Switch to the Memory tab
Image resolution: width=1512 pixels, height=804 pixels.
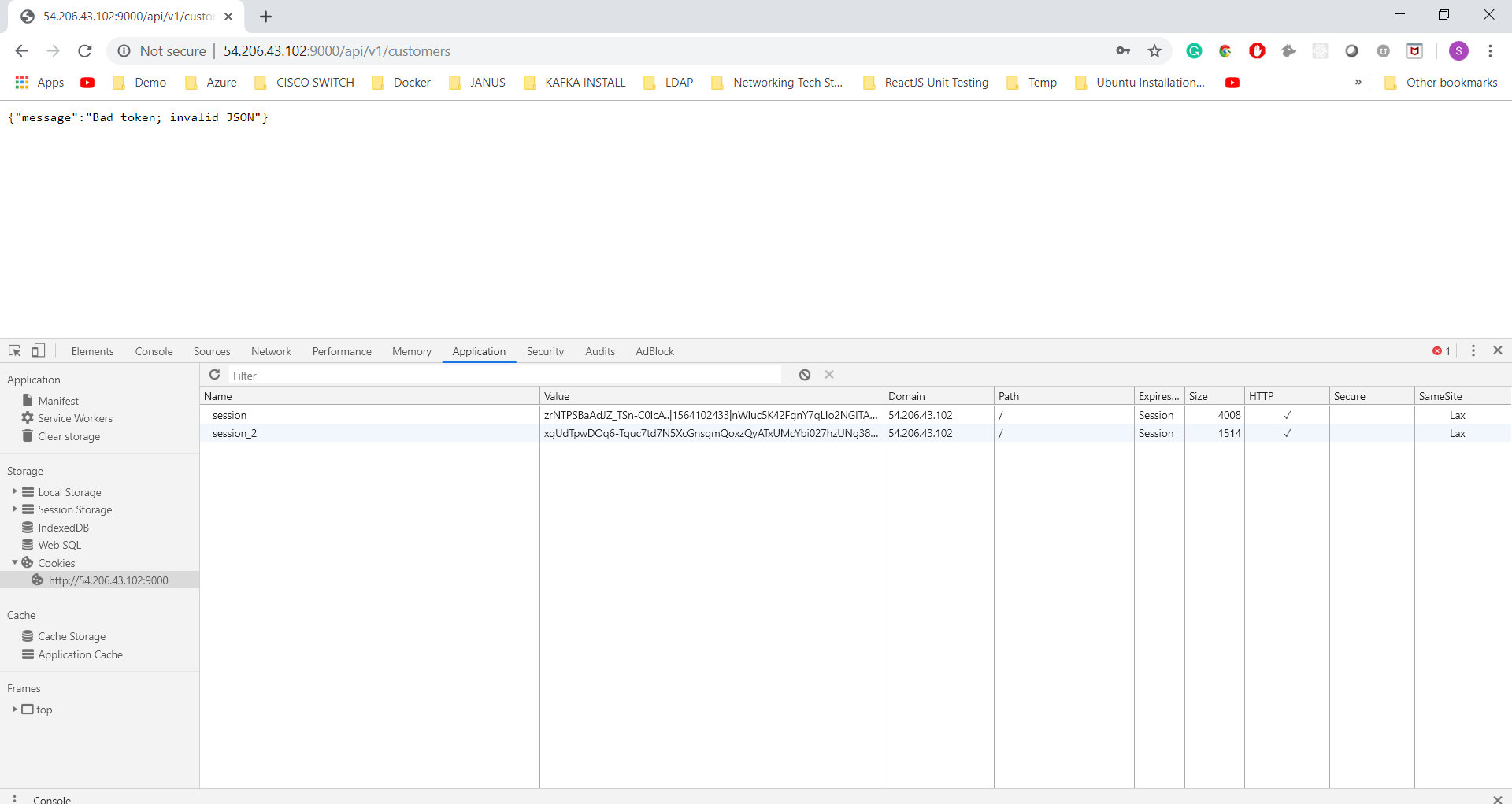click(x=412, y=351)
